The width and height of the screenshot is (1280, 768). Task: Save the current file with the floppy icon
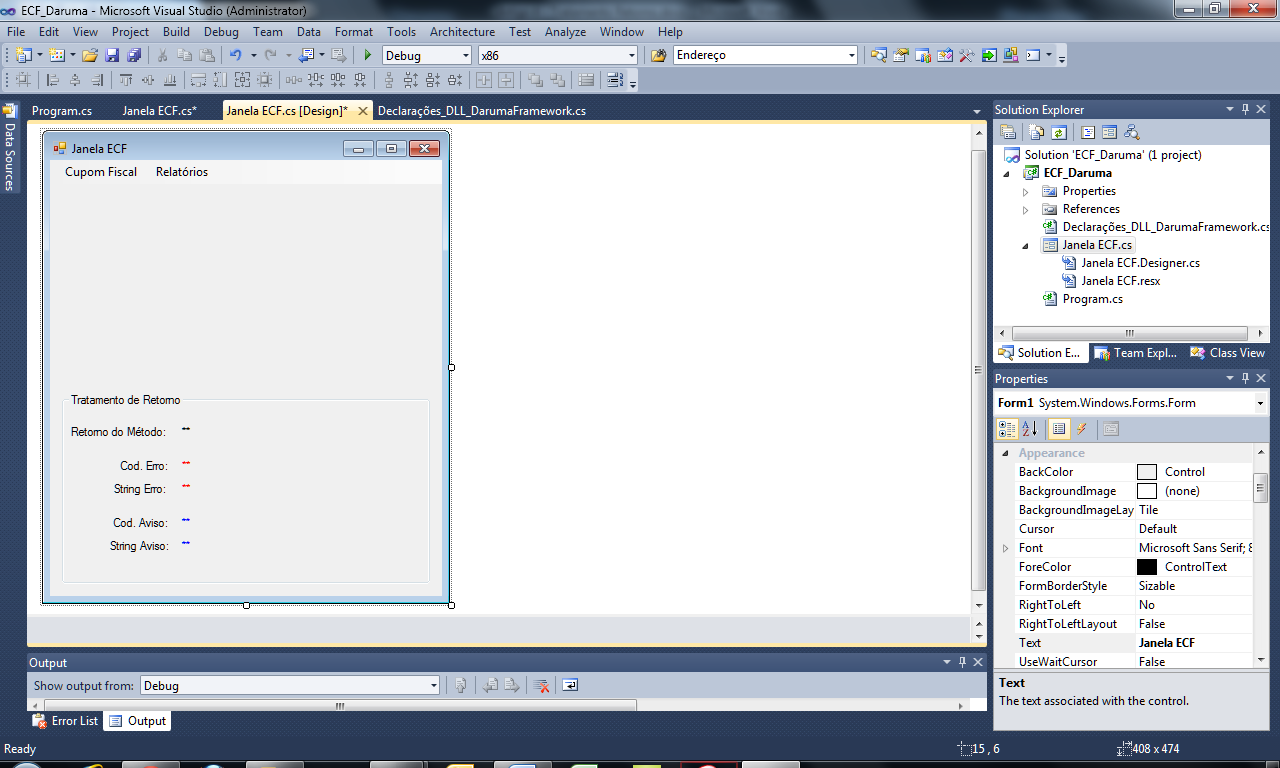click(112, 55)
